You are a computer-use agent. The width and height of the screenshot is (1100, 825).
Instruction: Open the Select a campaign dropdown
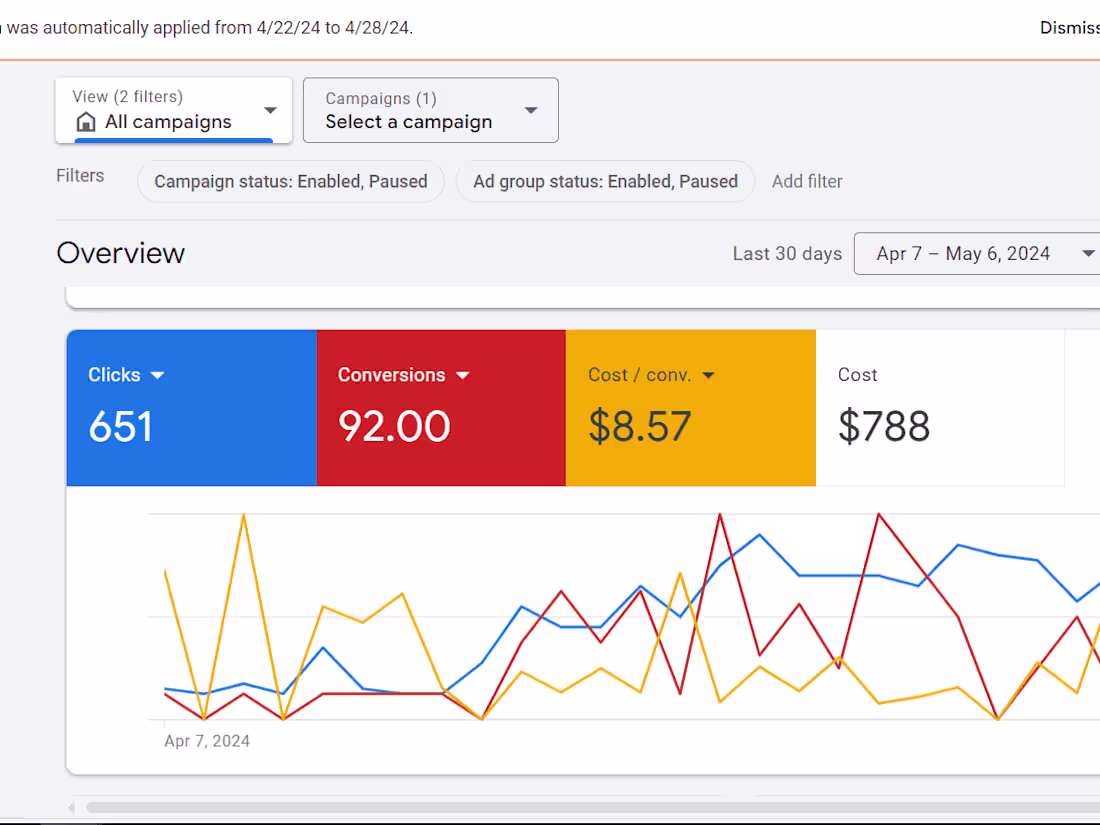coord(430,110)
